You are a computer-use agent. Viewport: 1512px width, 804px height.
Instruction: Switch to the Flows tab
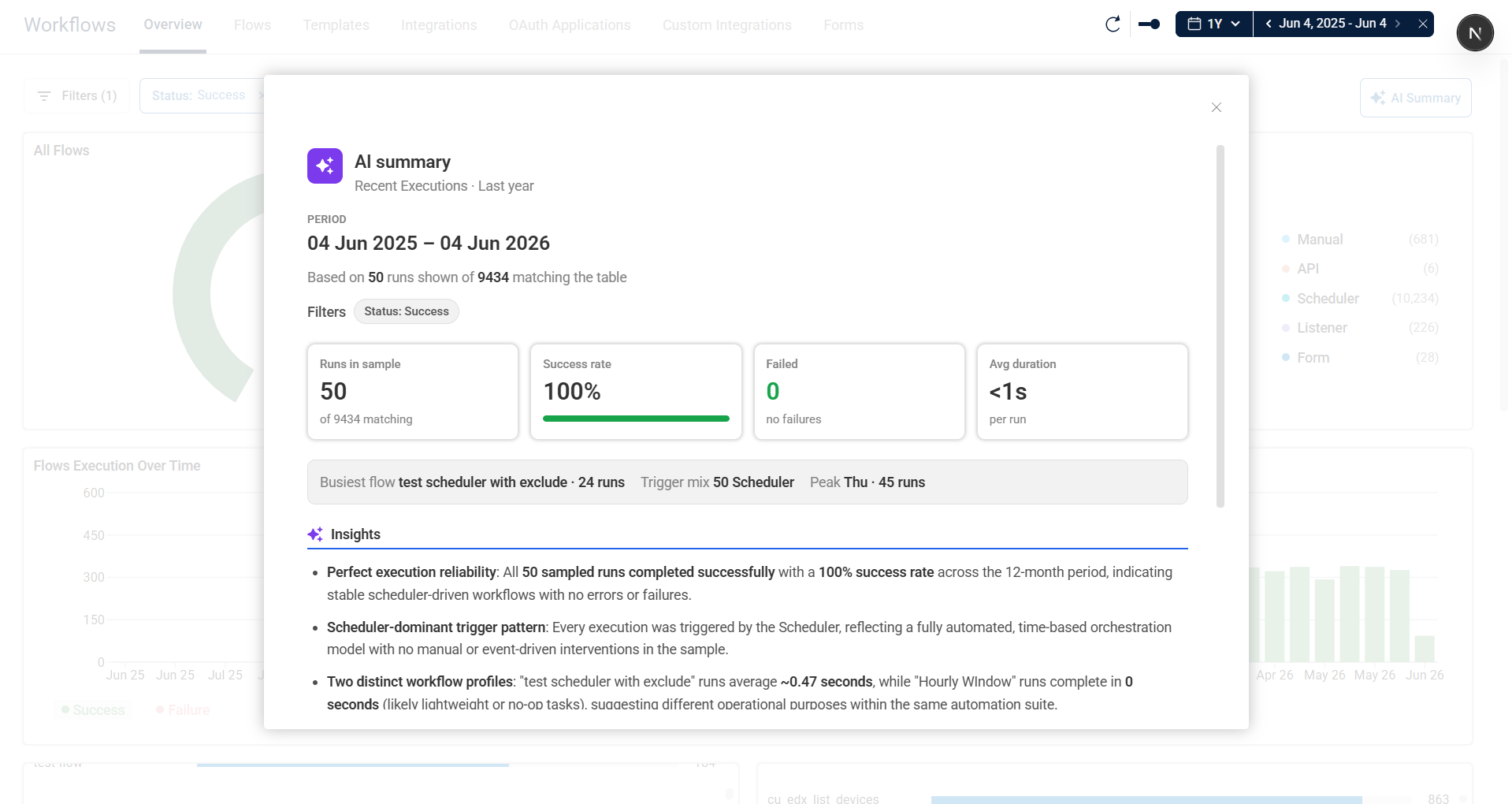252,25
